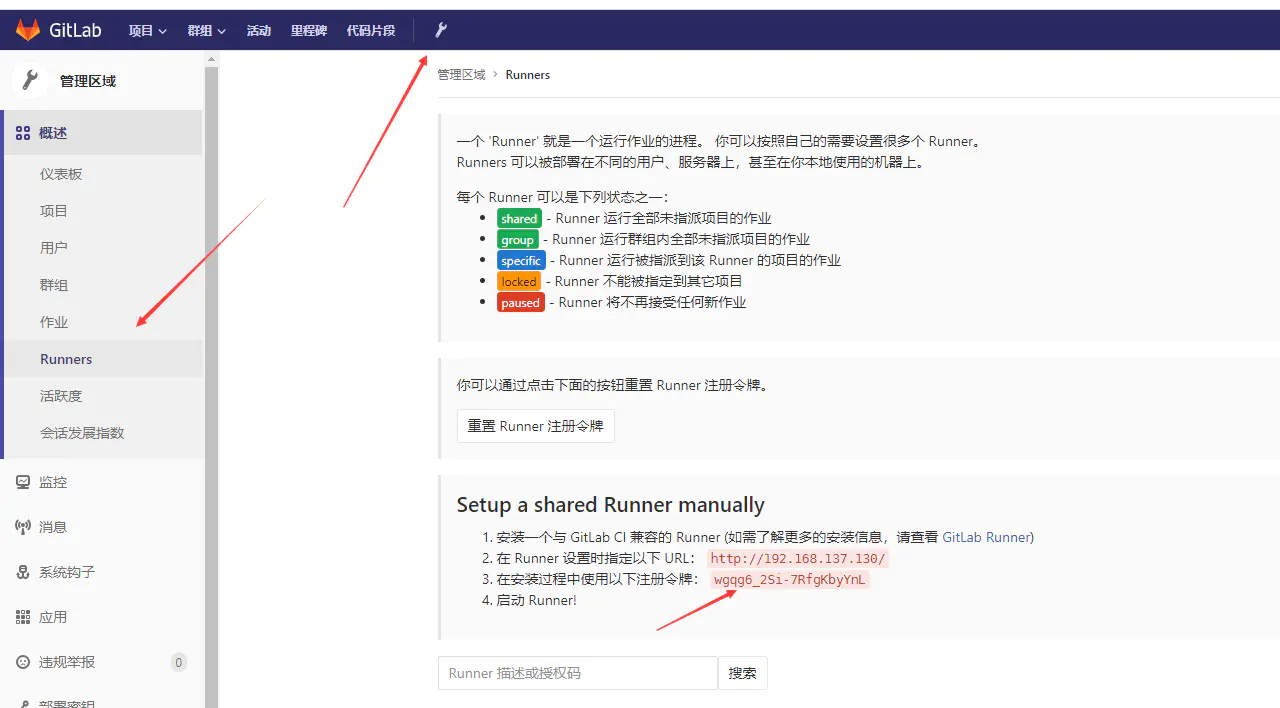Open 项目 in sidebar list
The height and width of the screenshot is (708, 1280).
[x=54, y=211]
